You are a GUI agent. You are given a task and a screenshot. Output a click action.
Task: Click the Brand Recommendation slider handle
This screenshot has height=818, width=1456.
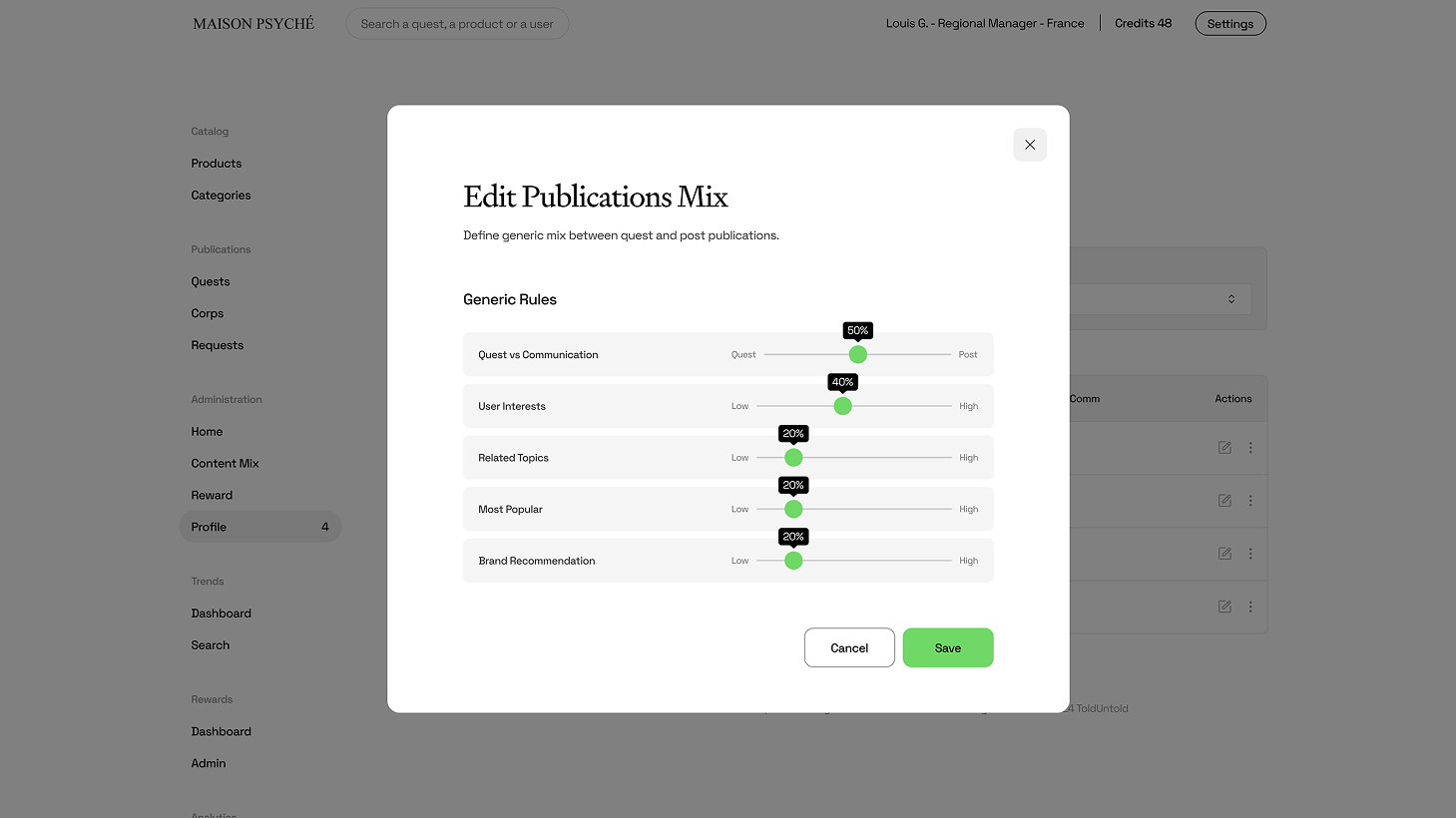[793, 561]
